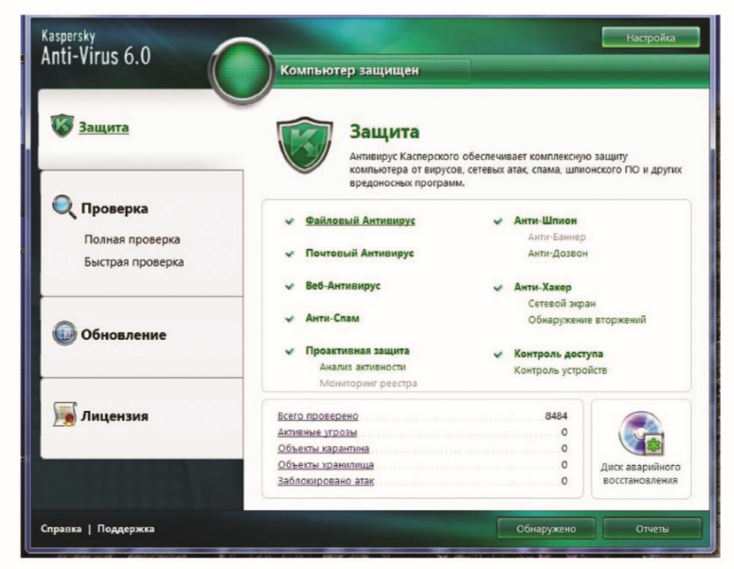Viewport: 734px width, 569px height.
Task: Click the checkmark next to Файловый Антивирус
Action: 290,221
